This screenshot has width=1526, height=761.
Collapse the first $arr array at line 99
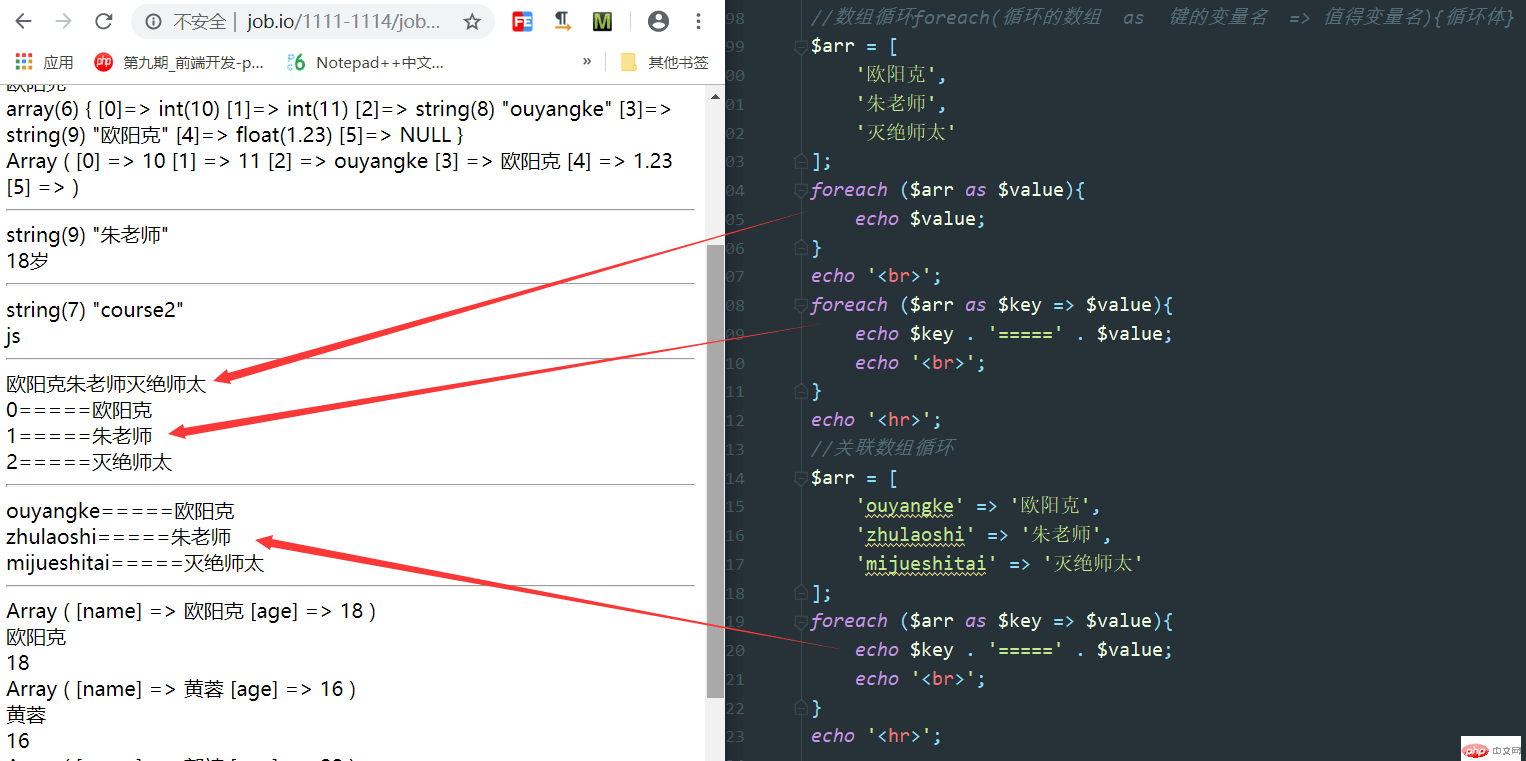(801, 46)
